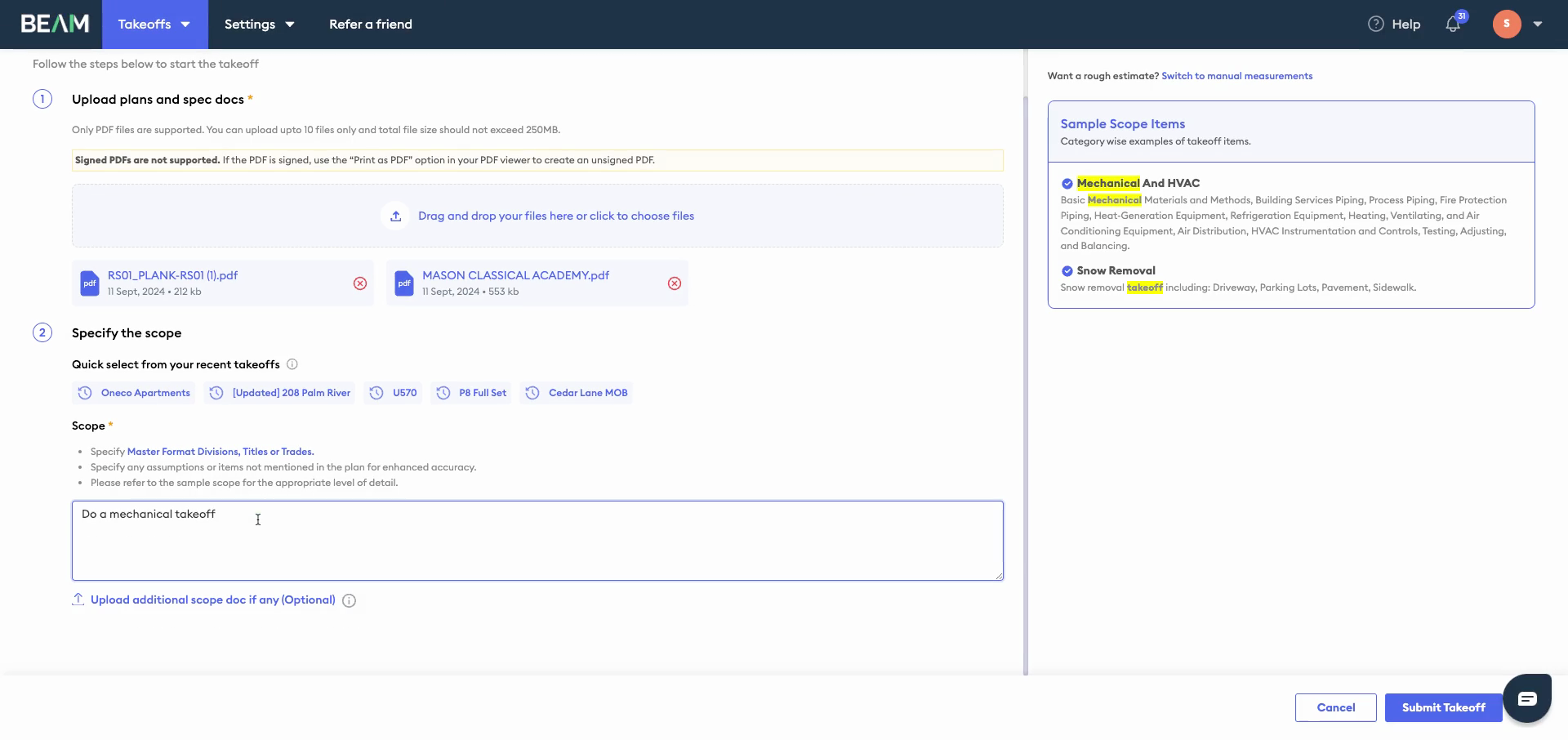Open the Settings menu
Screen dimensions: 1568x740
point(260,25)
